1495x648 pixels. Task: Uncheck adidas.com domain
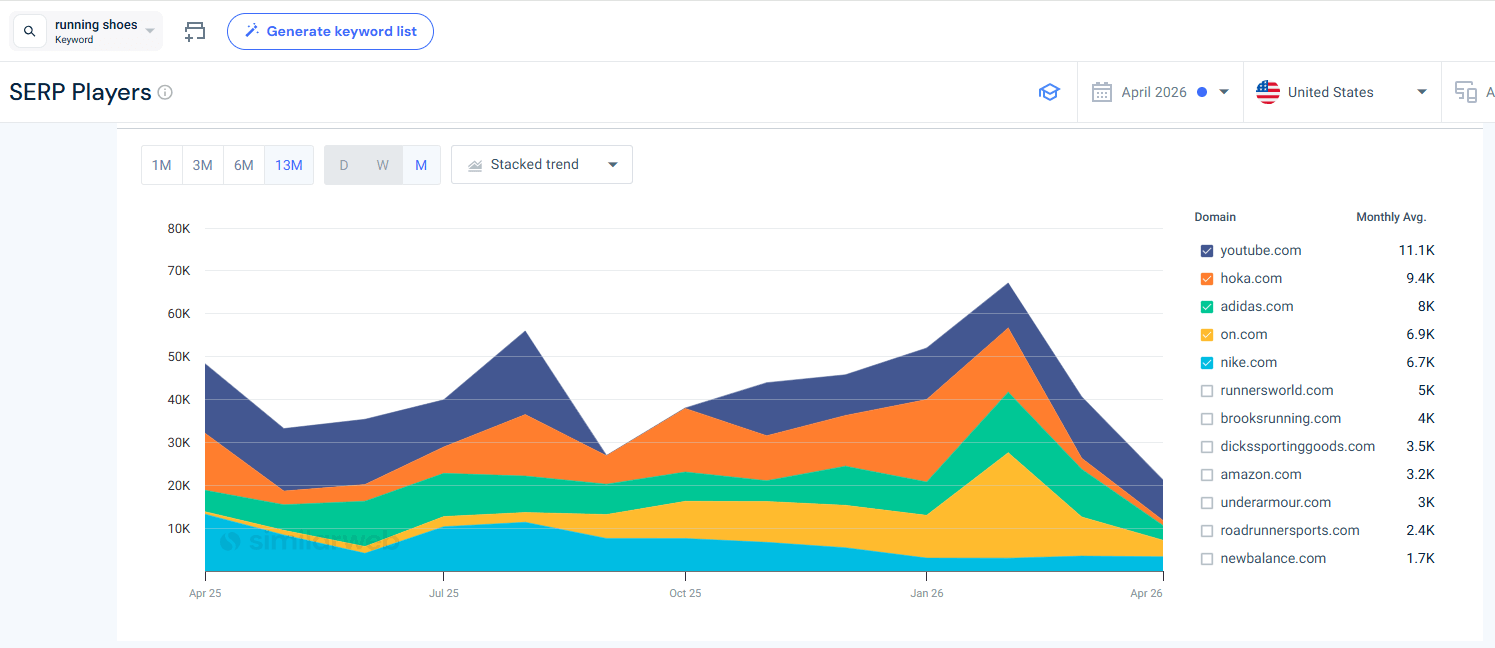click(1207, 307)
